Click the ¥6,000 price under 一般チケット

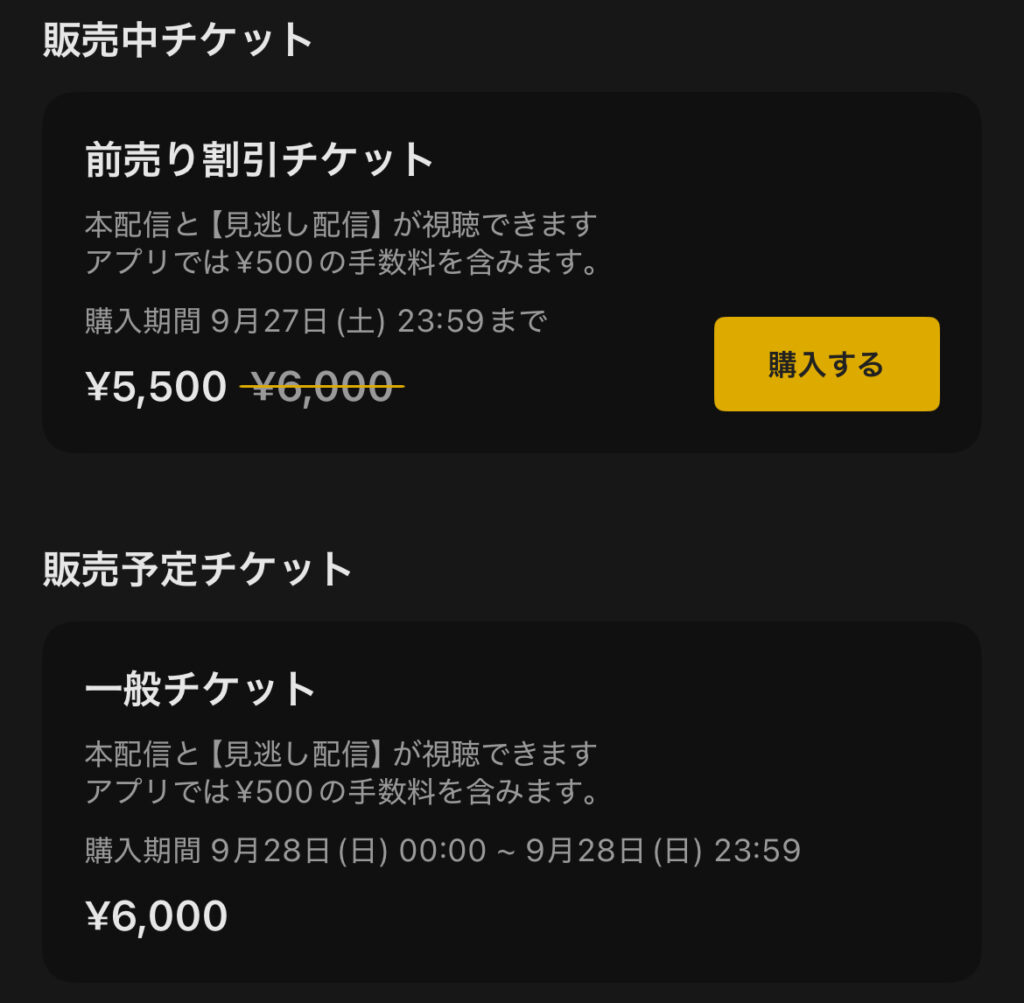coord(157,916)
